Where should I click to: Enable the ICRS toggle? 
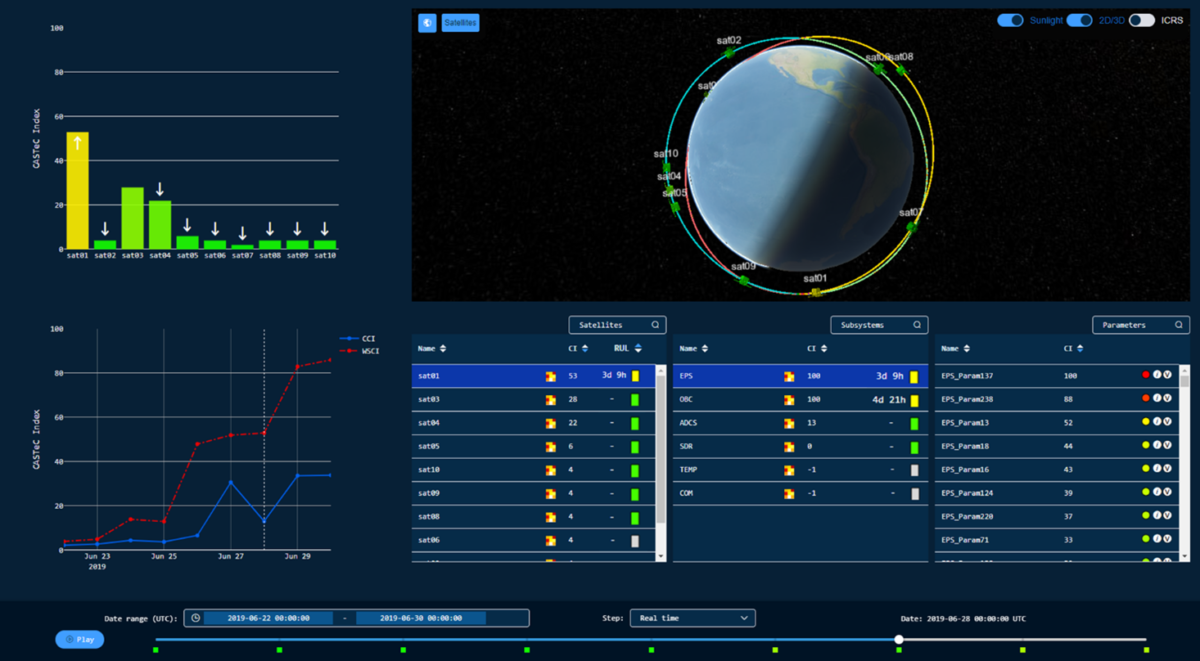click(x=1141, y=20)
